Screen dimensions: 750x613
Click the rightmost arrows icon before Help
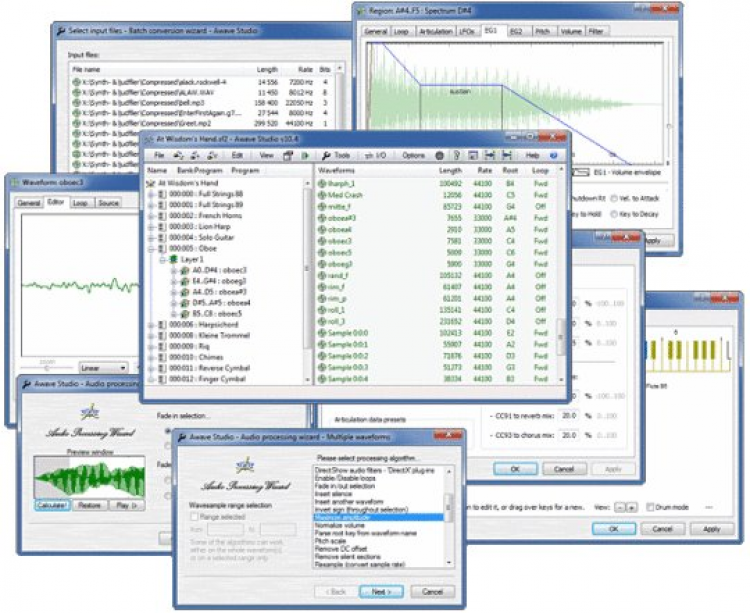507,155
